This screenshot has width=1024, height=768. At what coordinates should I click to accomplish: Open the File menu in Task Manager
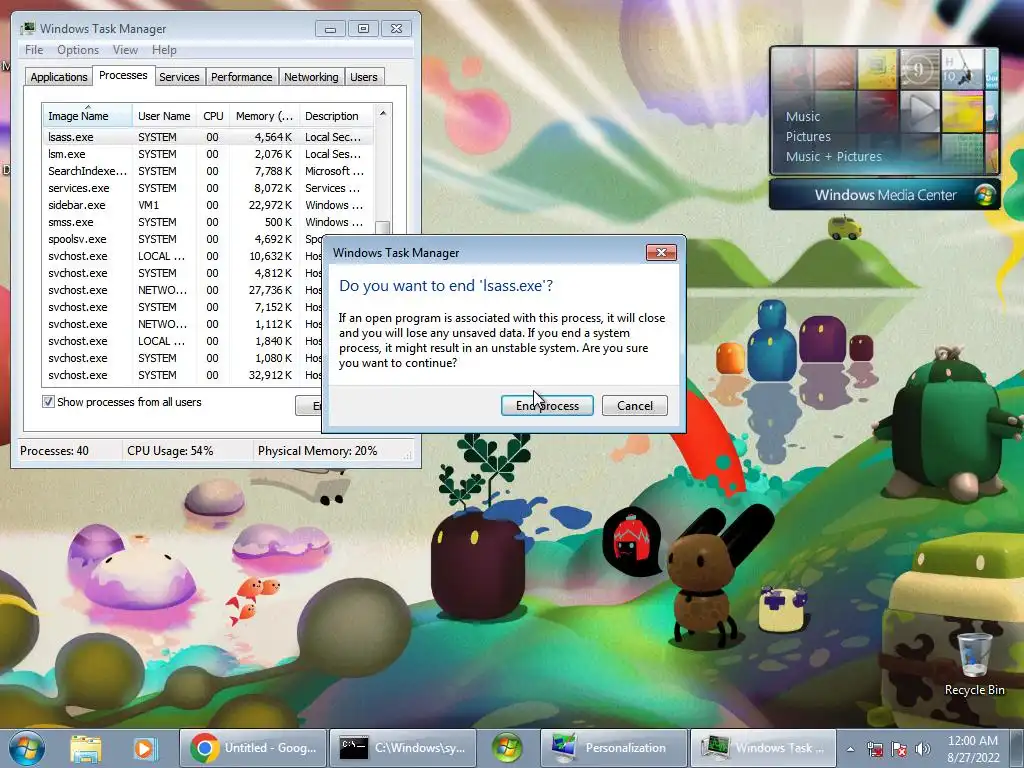(34, 50)
